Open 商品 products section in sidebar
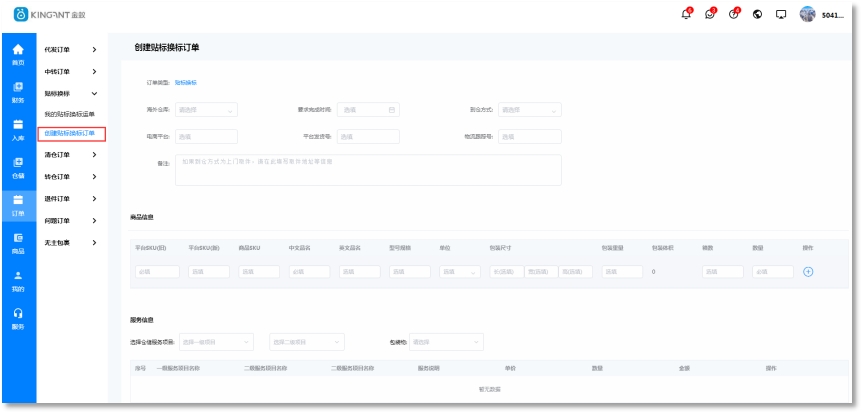The image size is (862, 412). point(18,243)
